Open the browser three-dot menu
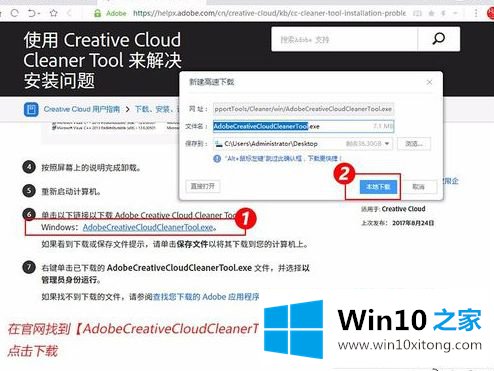The width and height of the screenshot is (494, 371). (476, 13)
